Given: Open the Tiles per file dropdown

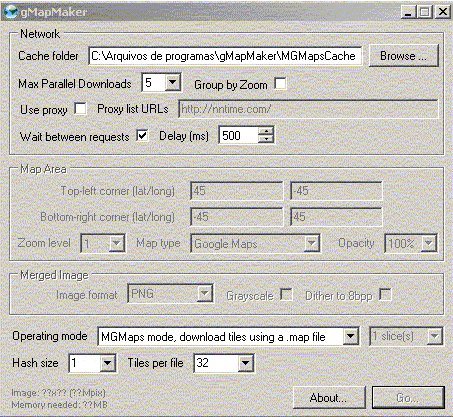Looking at the screenshot, I should 245,363.
